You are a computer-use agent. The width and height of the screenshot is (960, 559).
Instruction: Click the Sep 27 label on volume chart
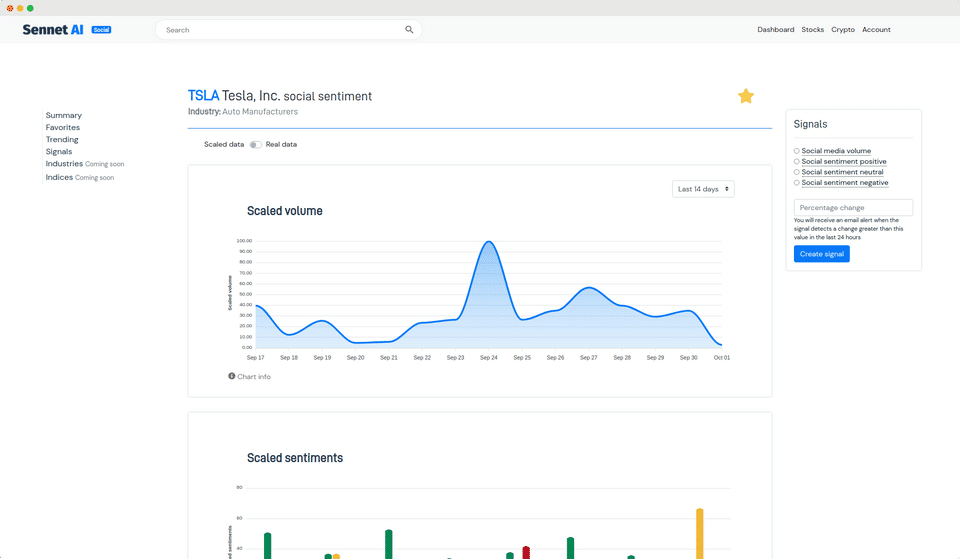click(588, 358)
